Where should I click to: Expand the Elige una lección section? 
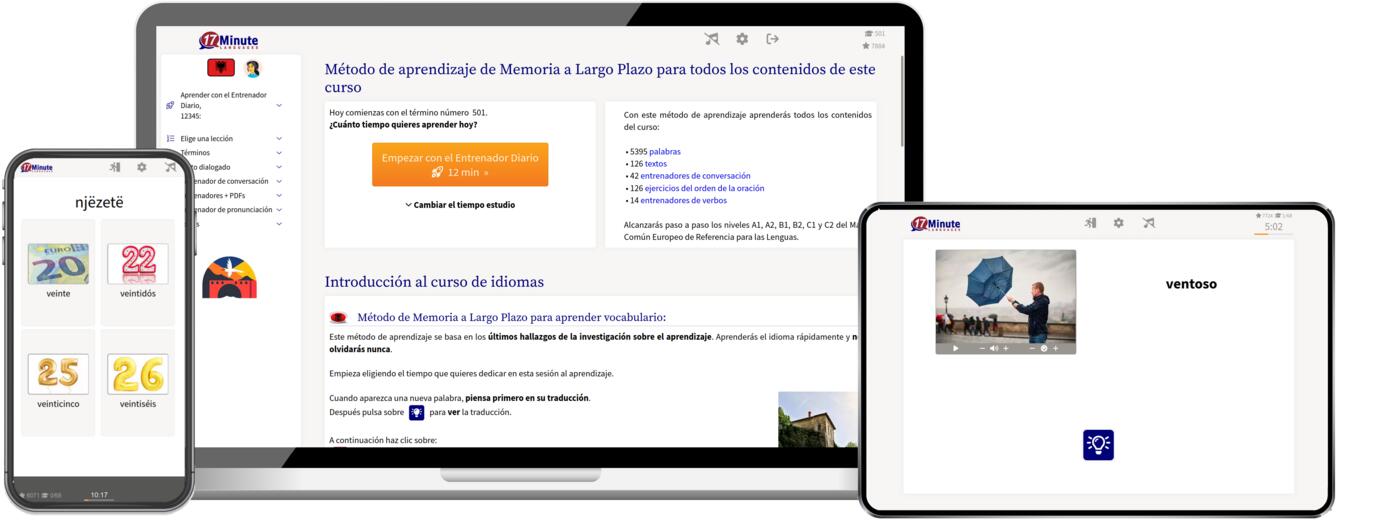(279, 139)
